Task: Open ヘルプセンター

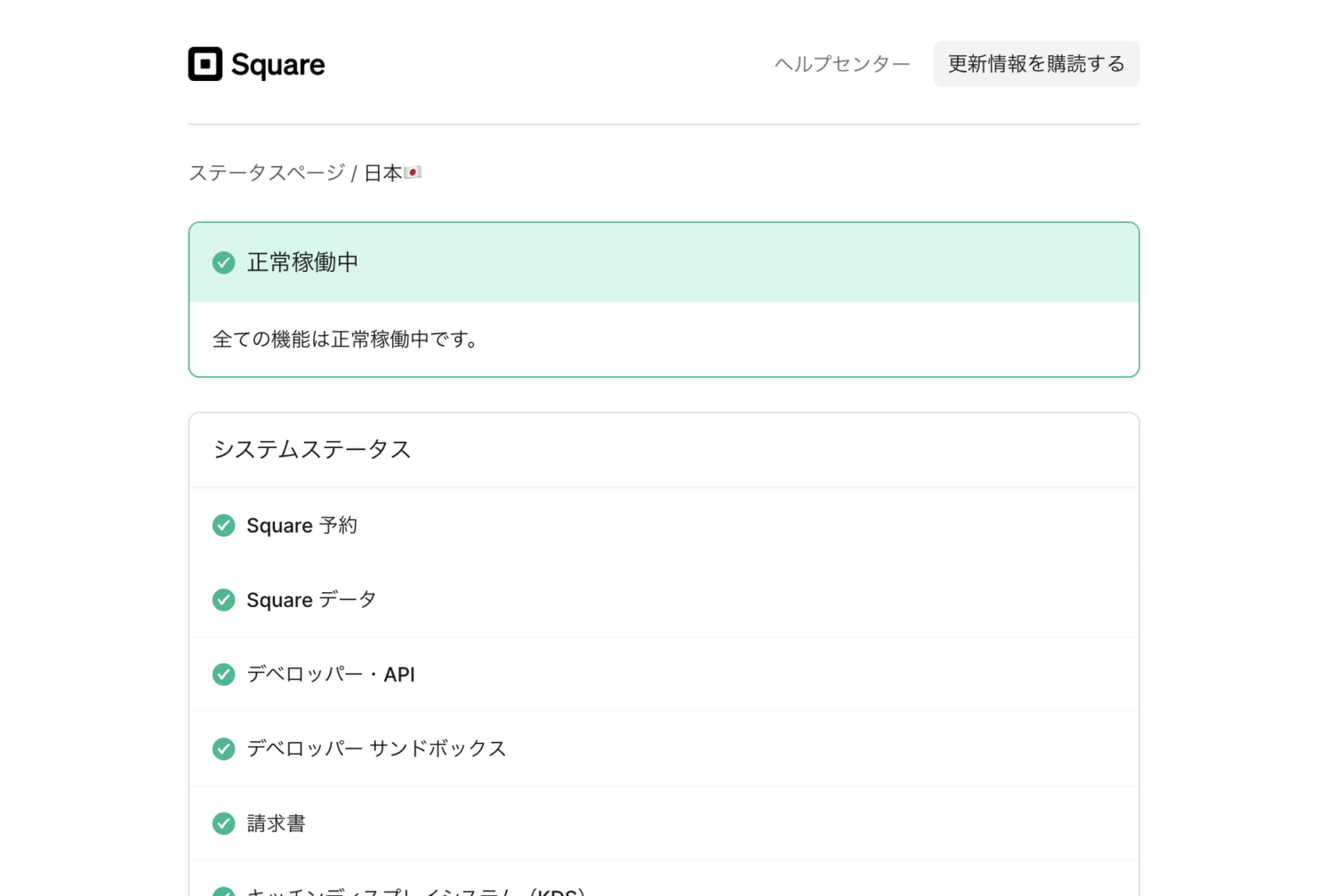Action: coord(840,63)
